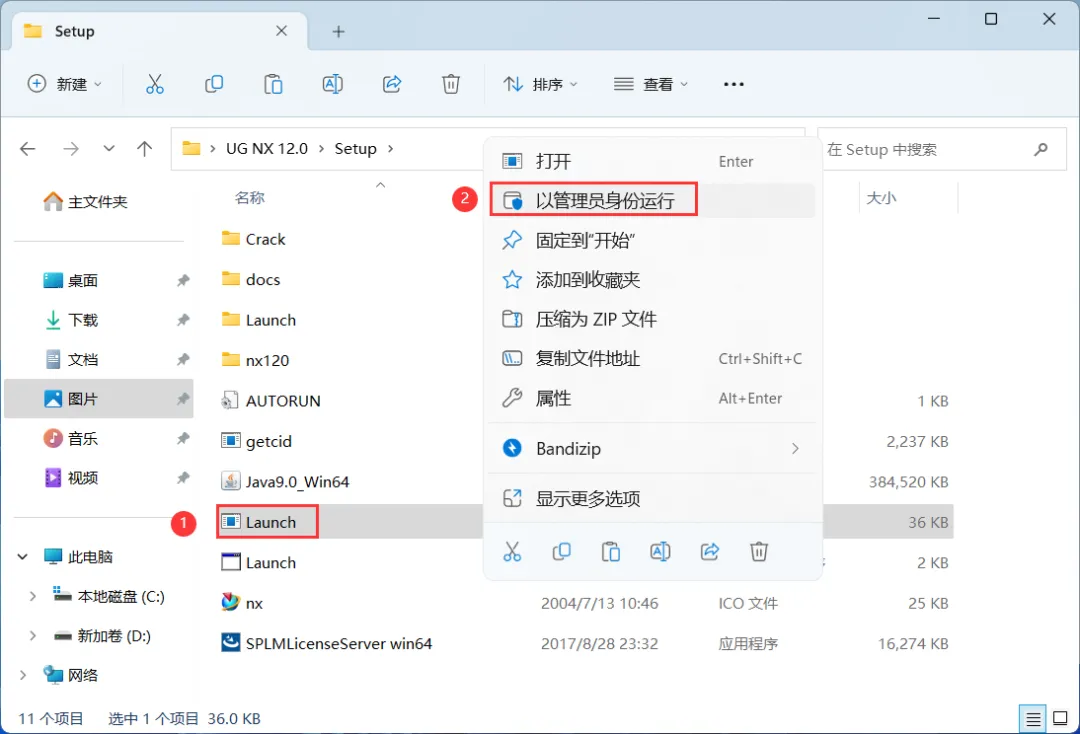Switch to large icons view in the status bar
This screenshot has height=734, width=1080.
pos(1061,719)
